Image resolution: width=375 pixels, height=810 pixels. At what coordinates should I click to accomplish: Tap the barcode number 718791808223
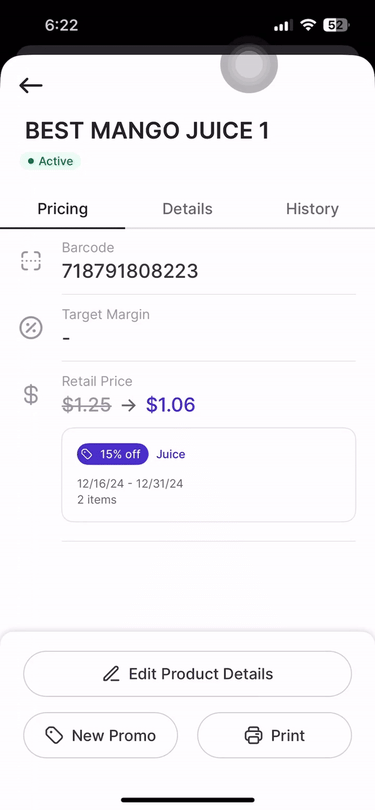130,271
